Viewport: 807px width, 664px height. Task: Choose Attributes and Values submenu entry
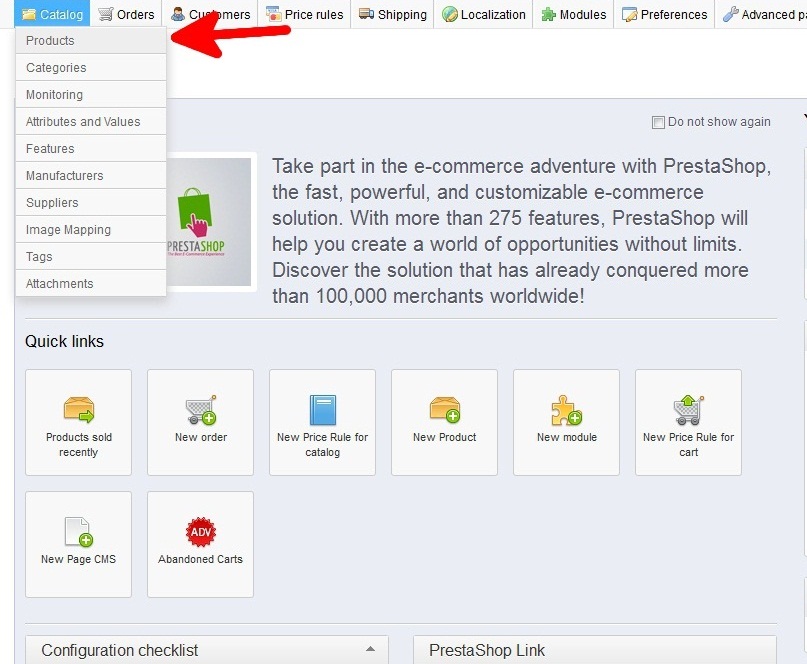pos(91,121)
